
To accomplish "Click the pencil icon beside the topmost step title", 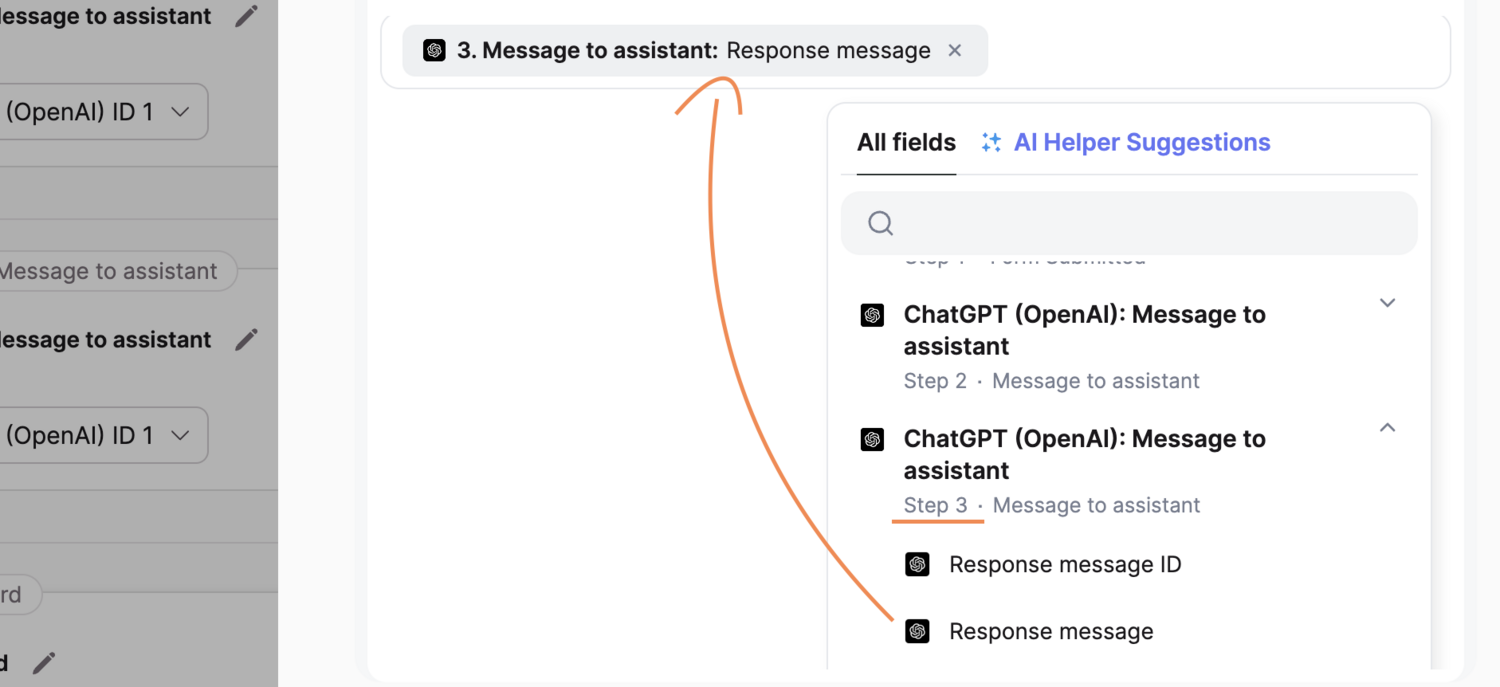I will tap(246, 16).
